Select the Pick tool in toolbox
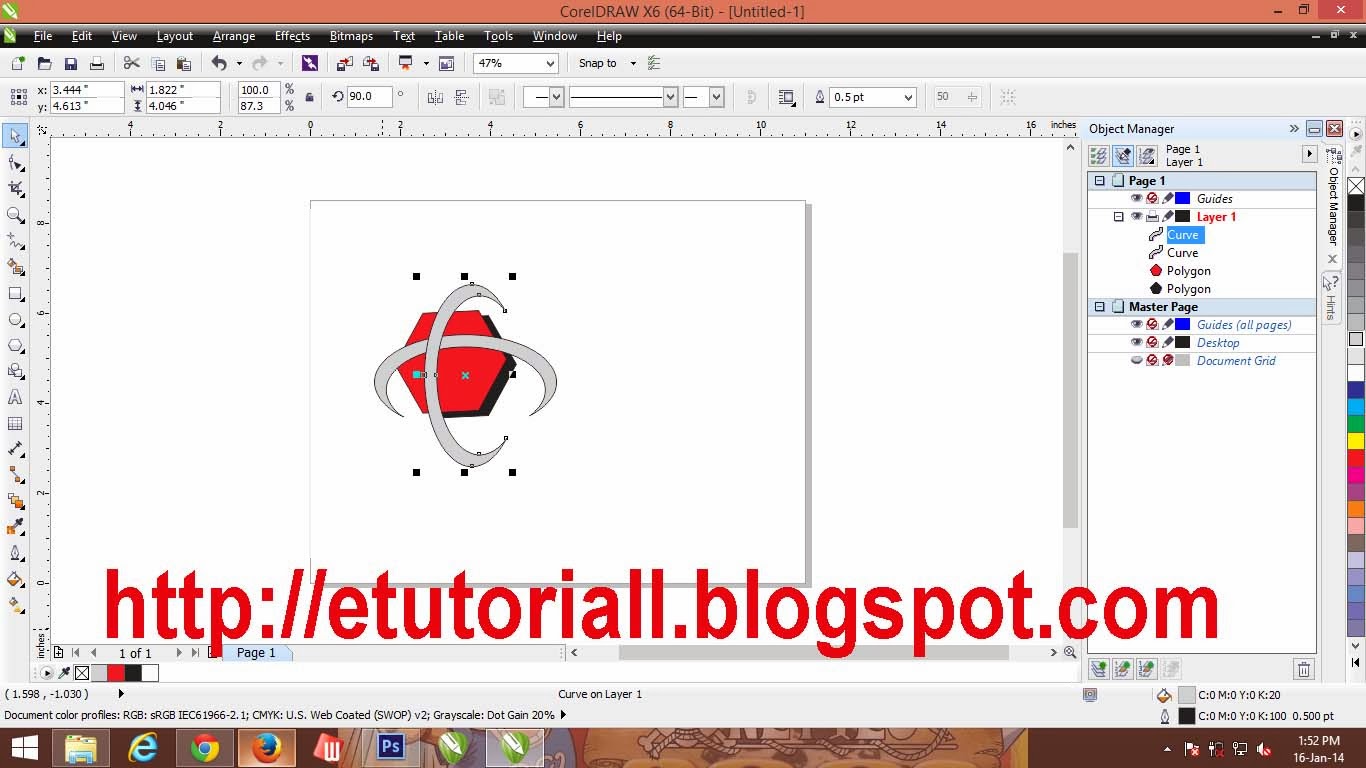1366x768 pixels. (x=15, y=136)
